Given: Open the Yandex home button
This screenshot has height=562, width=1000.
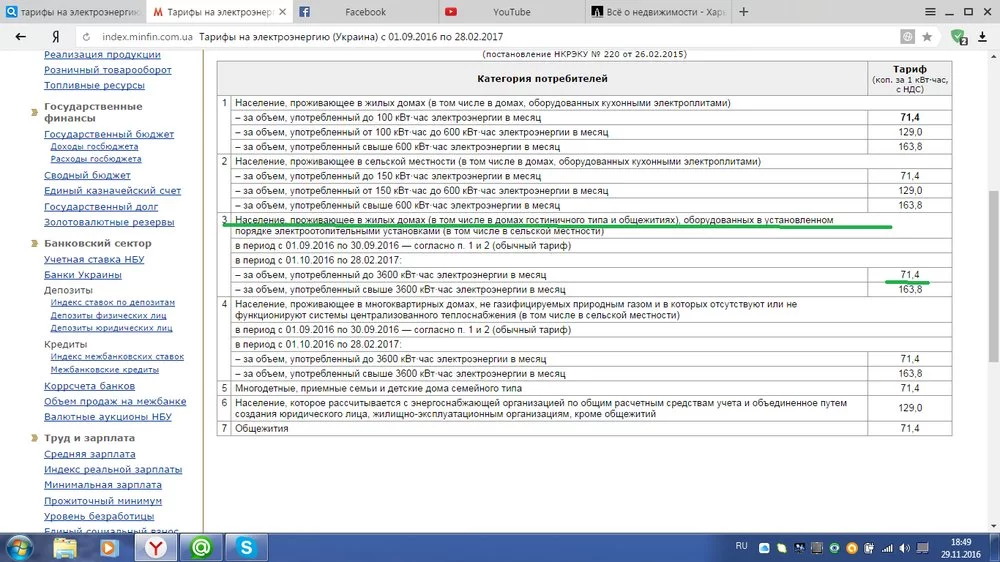Looking at the screenshot, I should (55, 37).
